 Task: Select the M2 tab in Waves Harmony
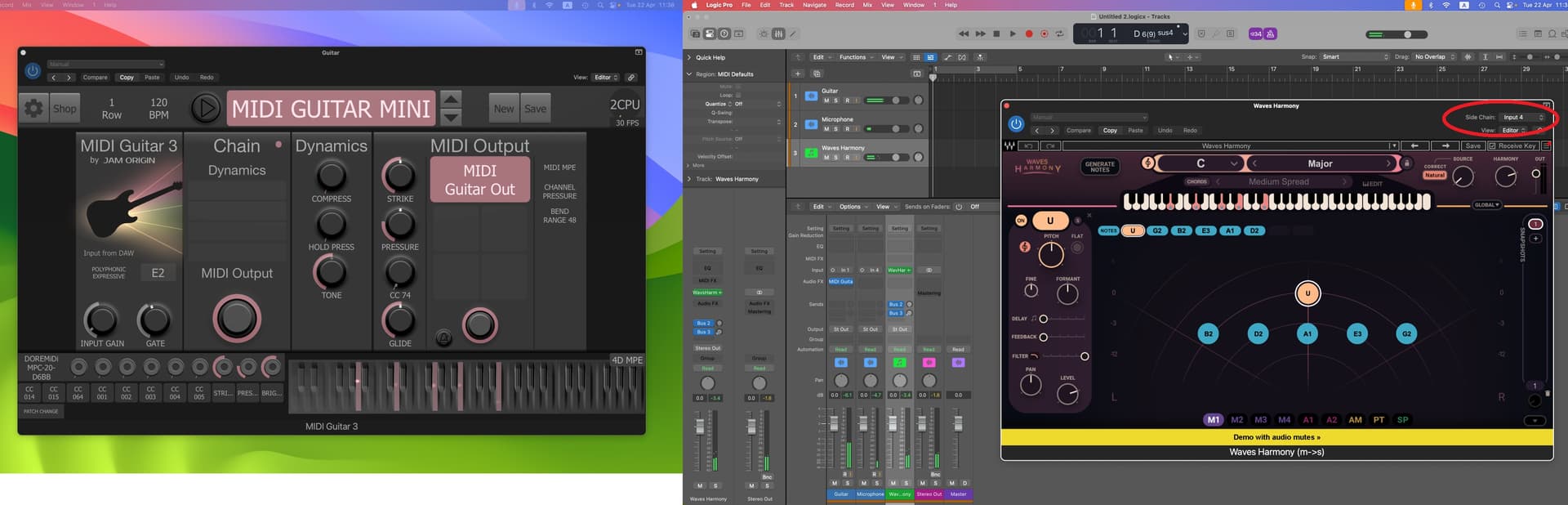[x=1237, y=420]
